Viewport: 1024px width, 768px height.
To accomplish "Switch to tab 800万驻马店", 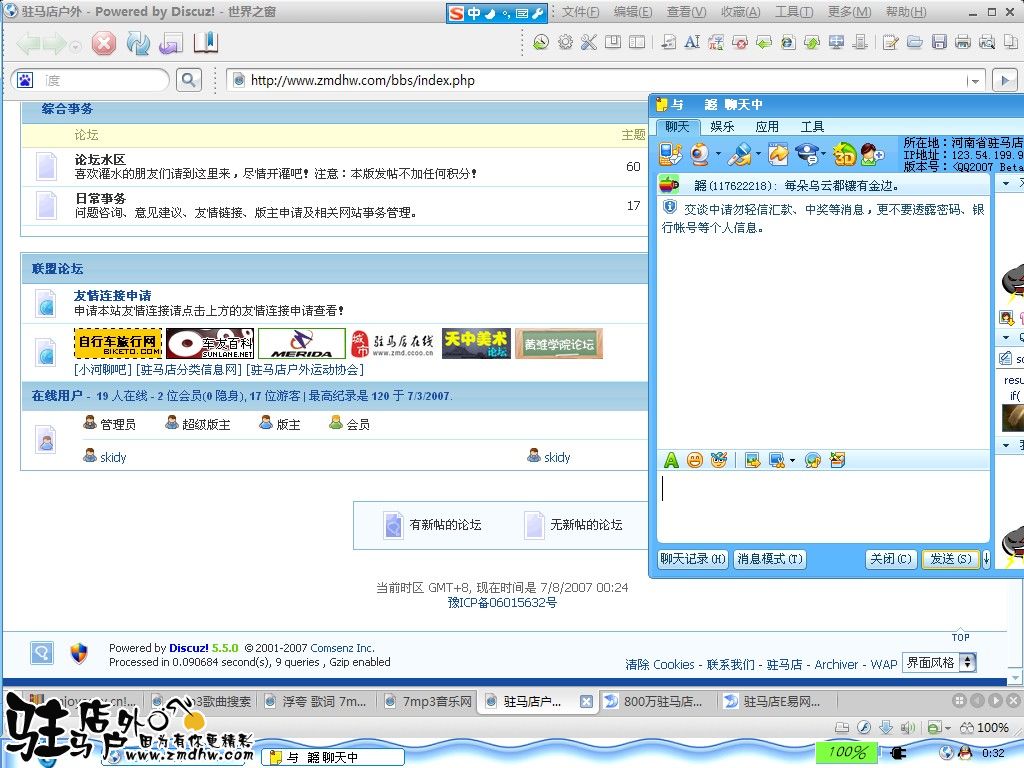I will coord(654,701).
